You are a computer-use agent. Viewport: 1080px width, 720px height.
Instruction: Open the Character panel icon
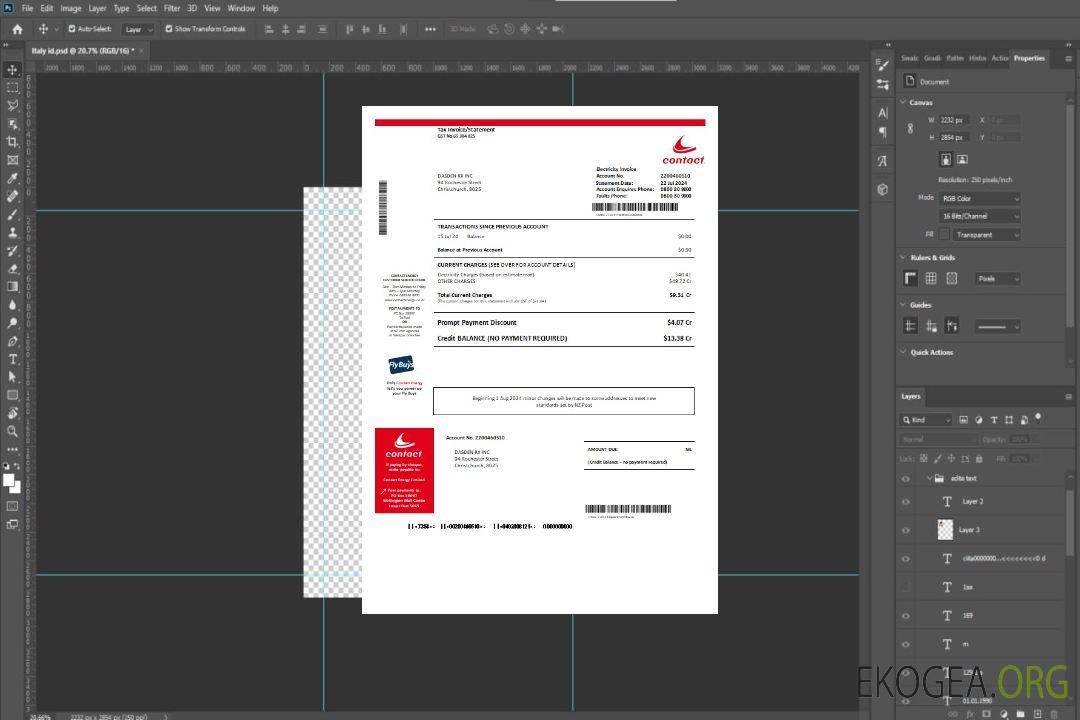click(883, 112)
